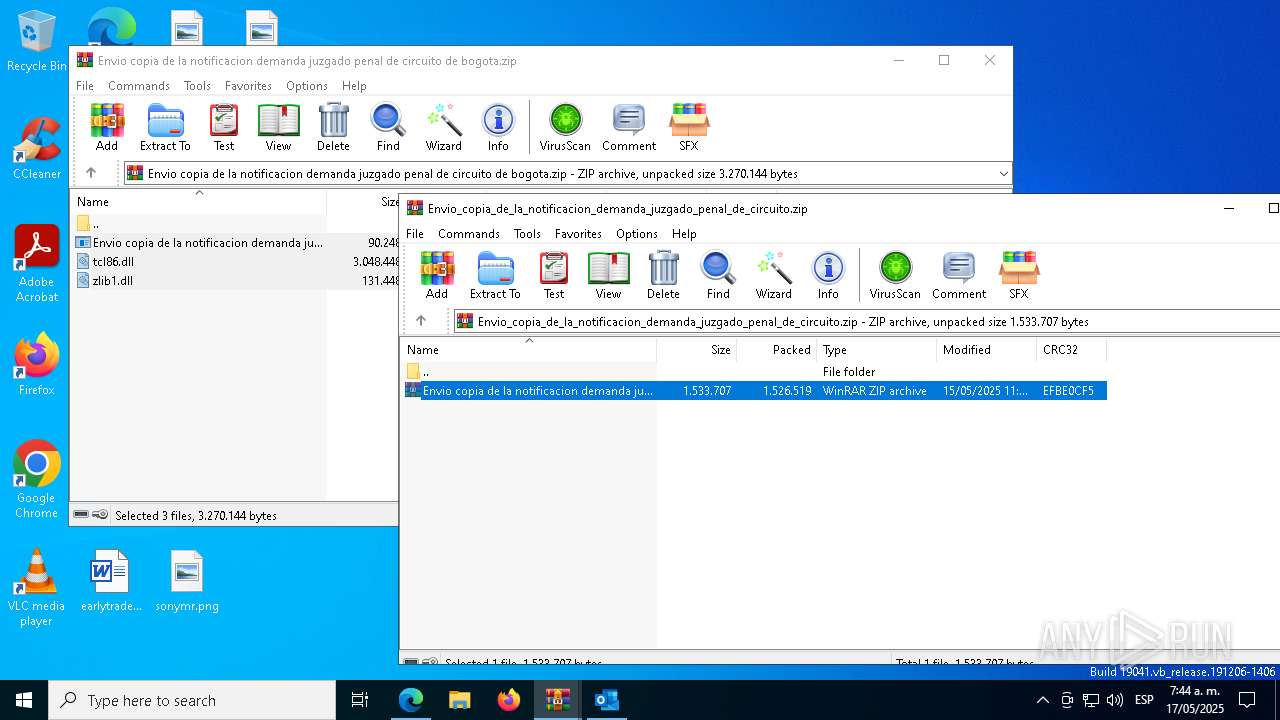
Task: Click Comment icon in back WinRAR window
Action: pos(629,127)
